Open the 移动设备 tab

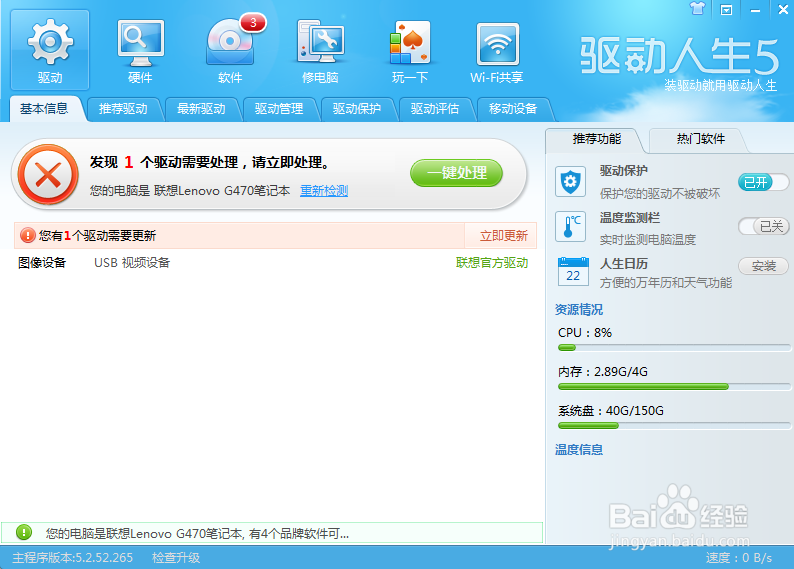[513, 109]
